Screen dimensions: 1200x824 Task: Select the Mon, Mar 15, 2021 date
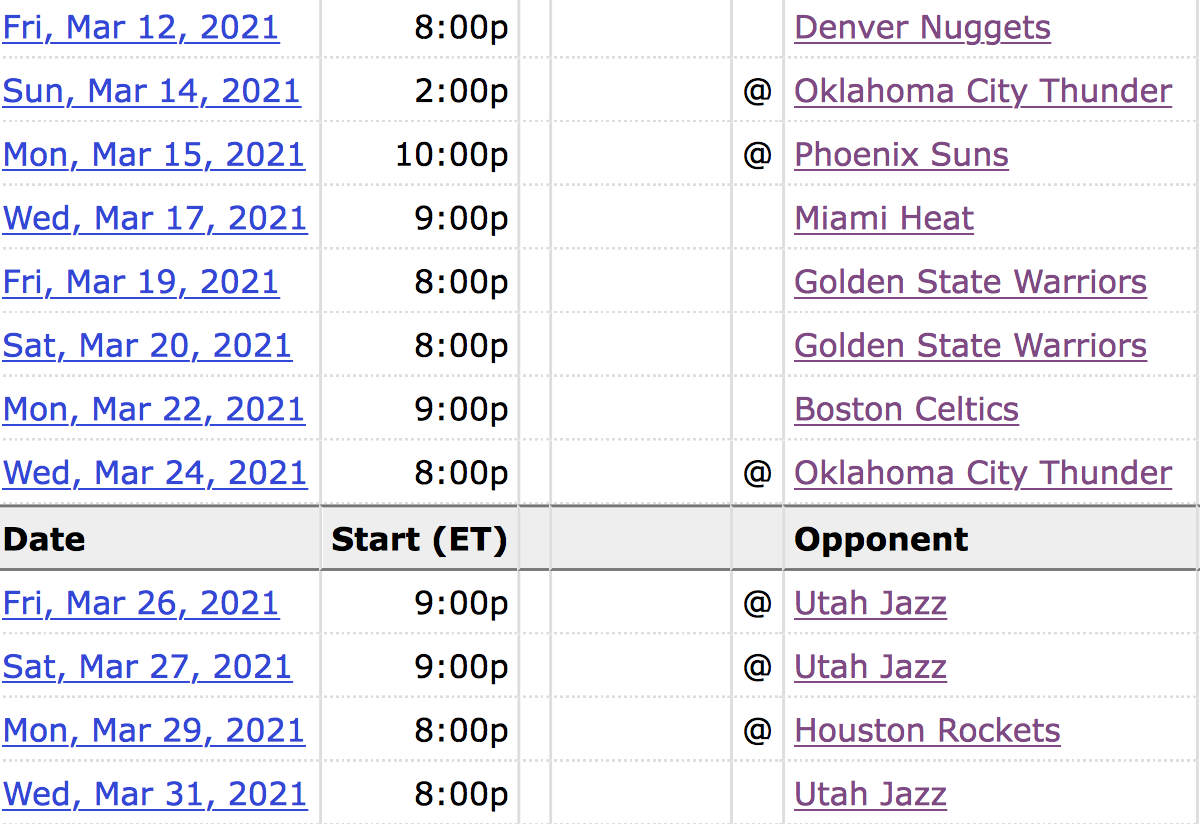coord(154,155)
